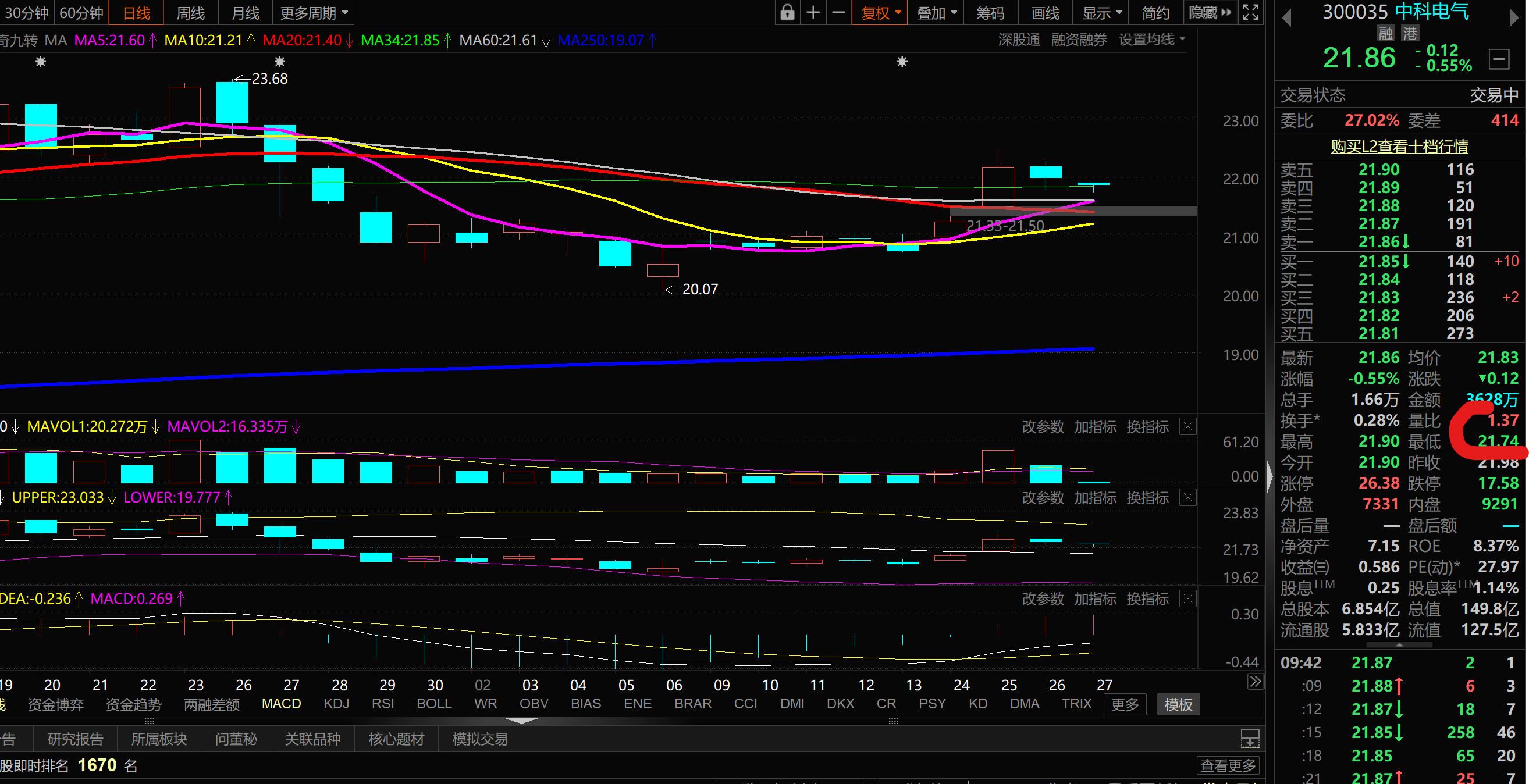Click 购买L2查看十档行情 link
1529x784 pixels.
pos(1399,146)
